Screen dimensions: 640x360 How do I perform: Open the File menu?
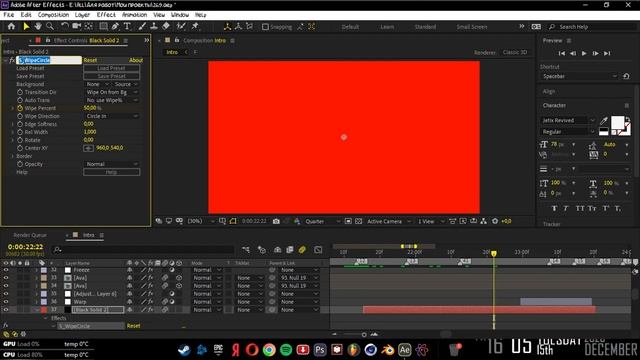(x=9, y=15)
